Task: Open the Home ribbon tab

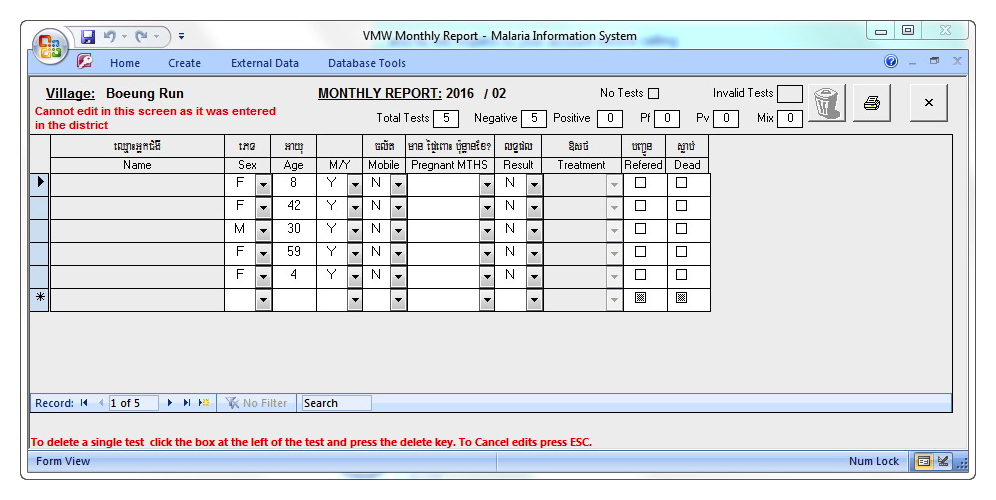Action: [125, 63]
